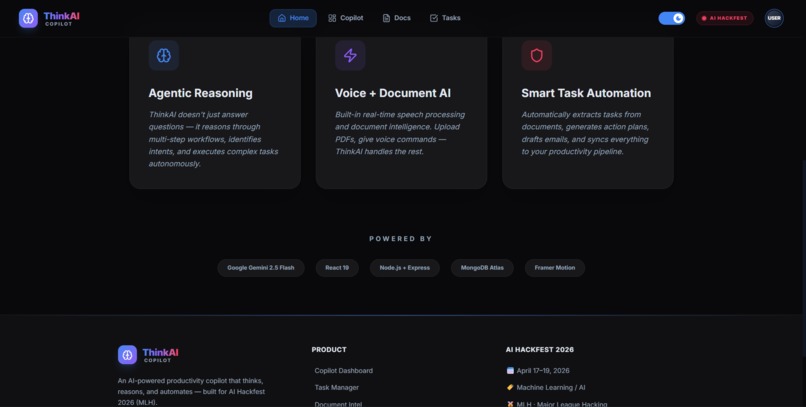806x407 pixels.
Task: Click the Voice + Document AI lightning icon
Action: 350,55
